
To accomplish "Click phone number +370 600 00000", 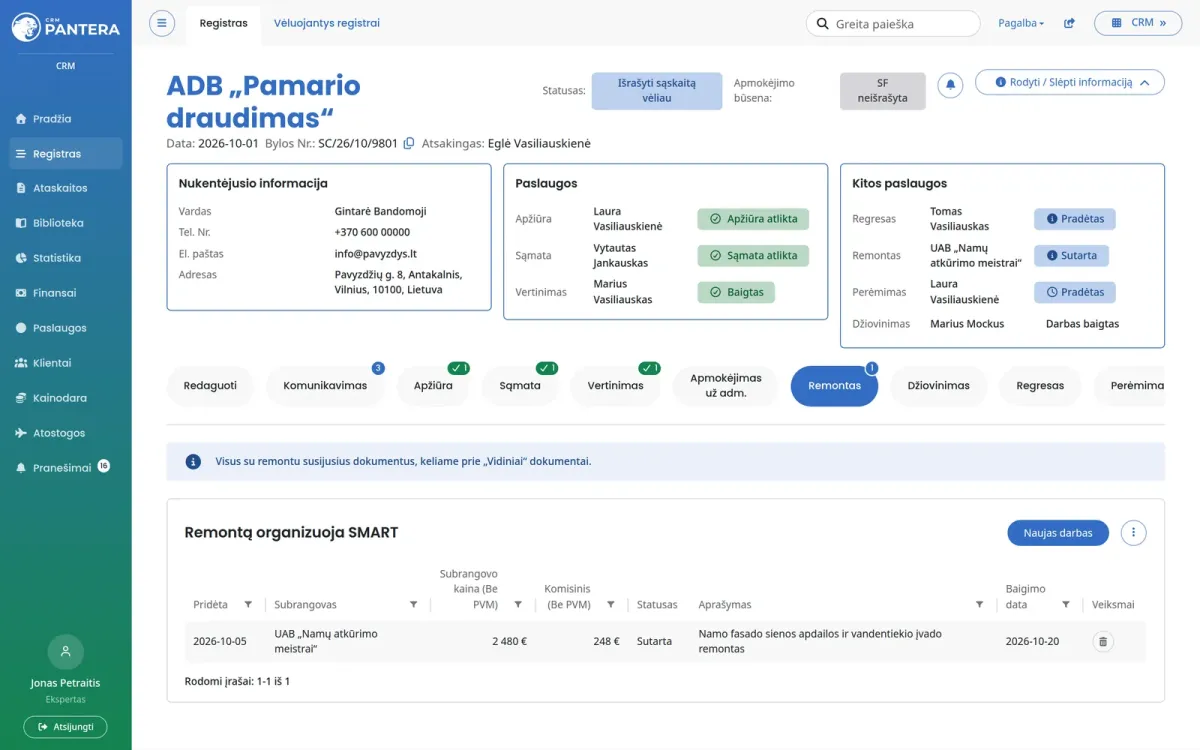I will (x=372, y=232).
